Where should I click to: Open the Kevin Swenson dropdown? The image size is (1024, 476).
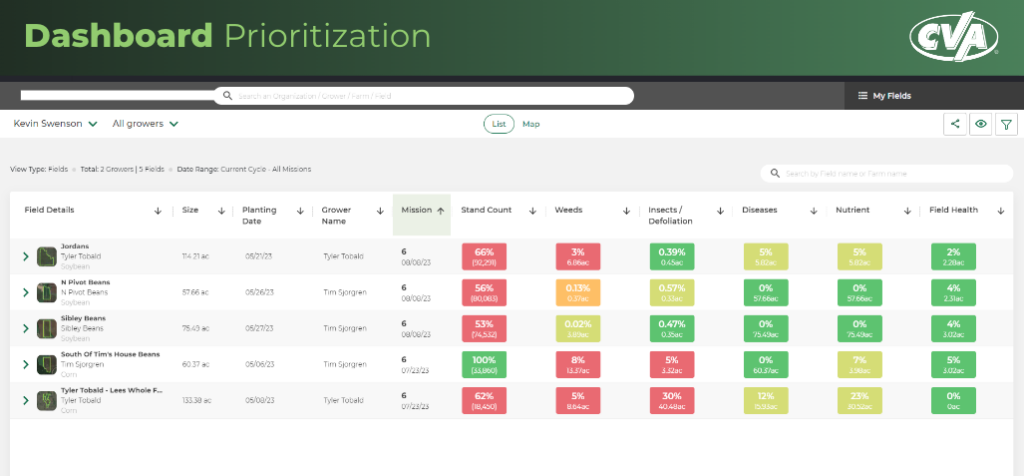click(x=55, y=124)
